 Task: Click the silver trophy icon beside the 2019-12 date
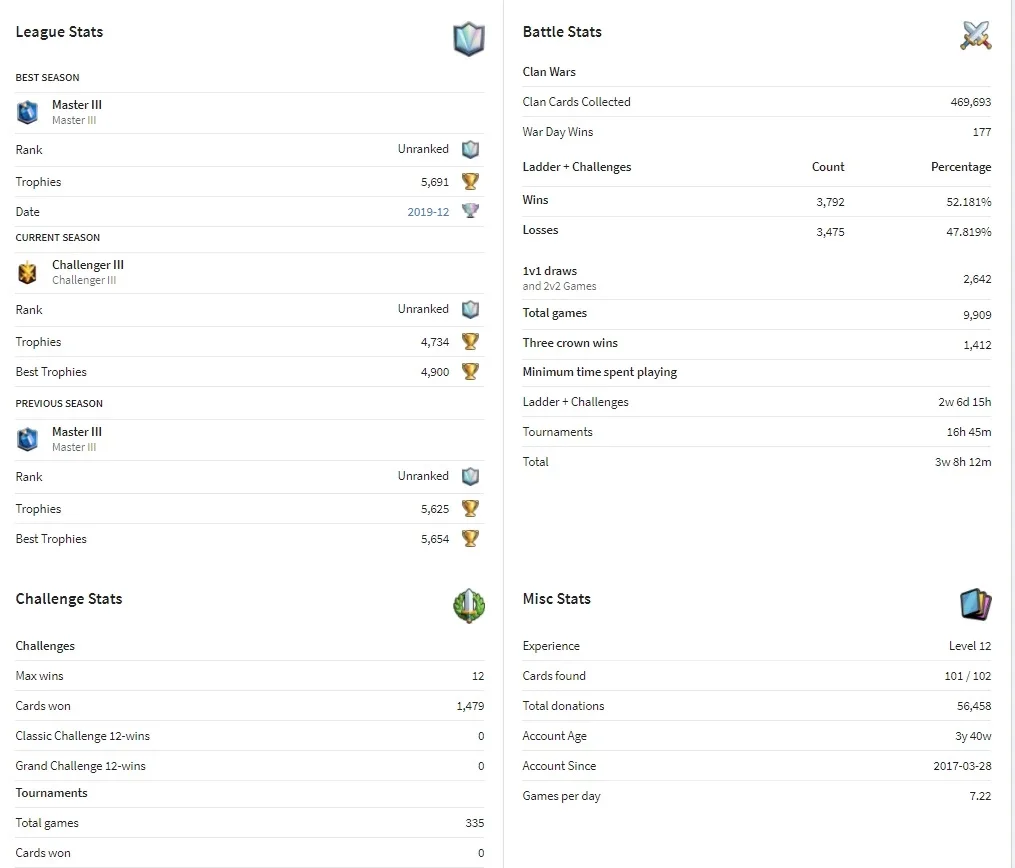point(470,211)
